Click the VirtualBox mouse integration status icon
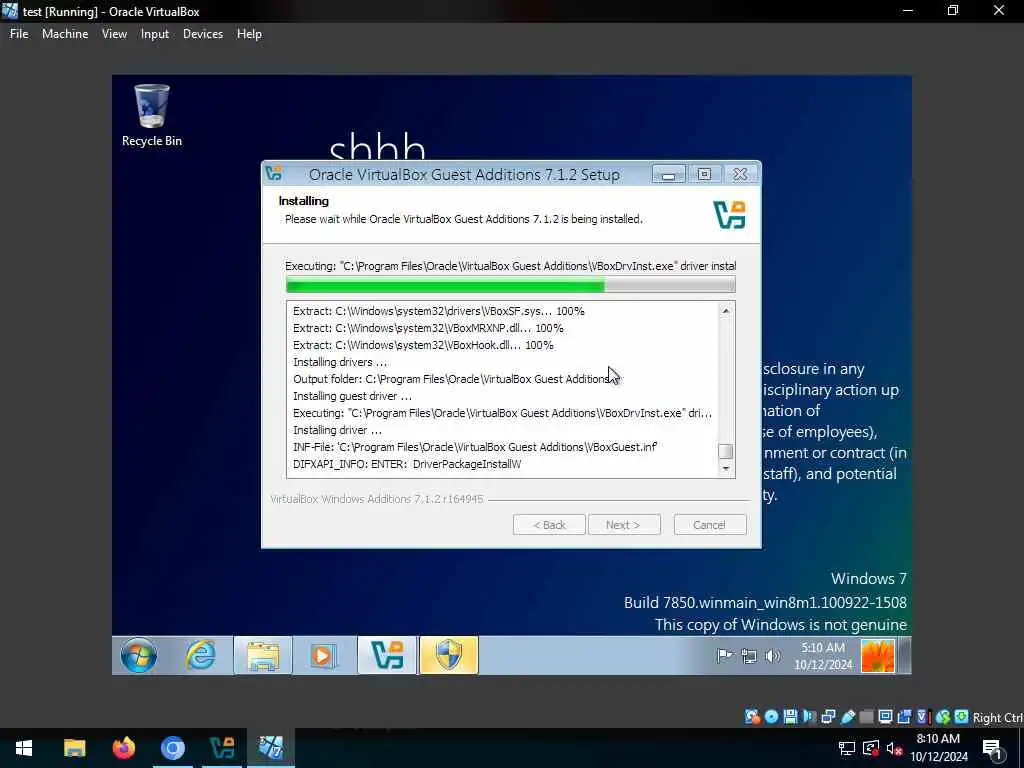The height and width of the screenshot is (768, 1024). point(943,717)
